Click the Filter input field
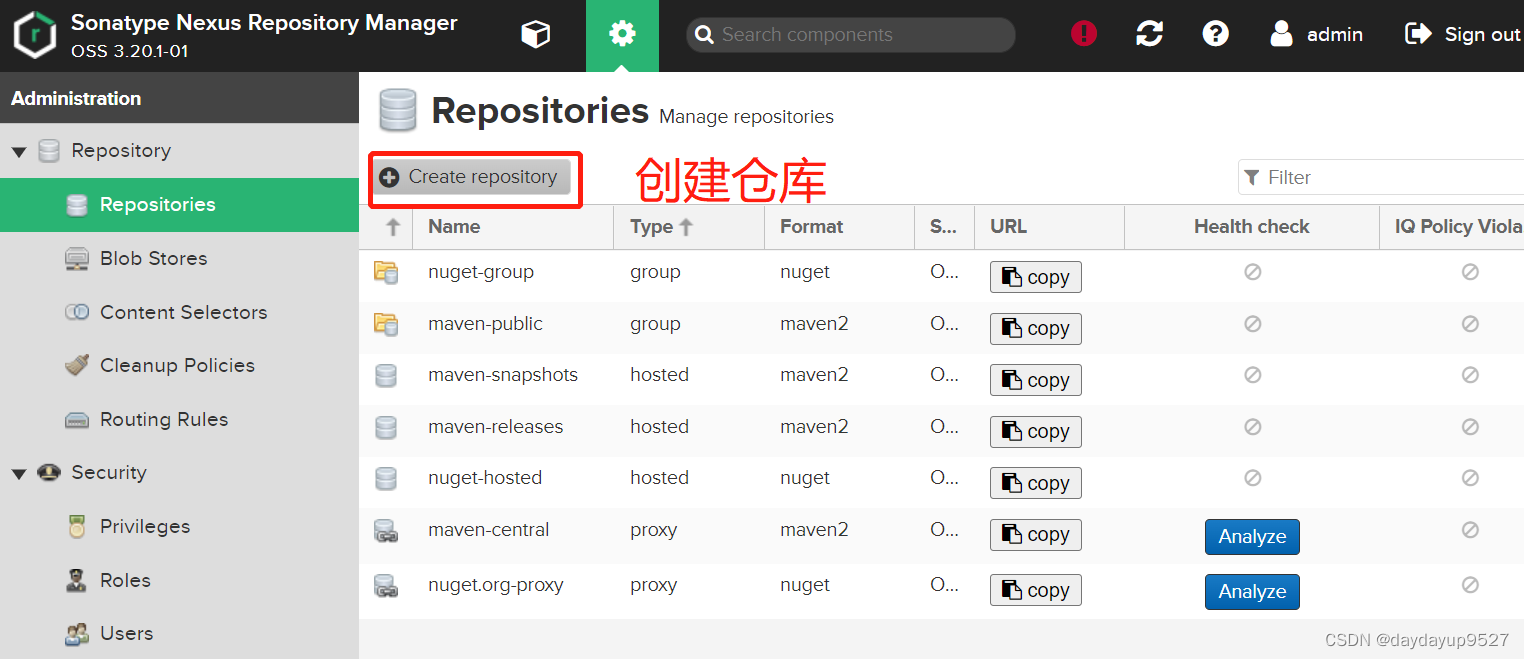The image size is (1524, 659). pyautogui.click(x=1381, y=177)
